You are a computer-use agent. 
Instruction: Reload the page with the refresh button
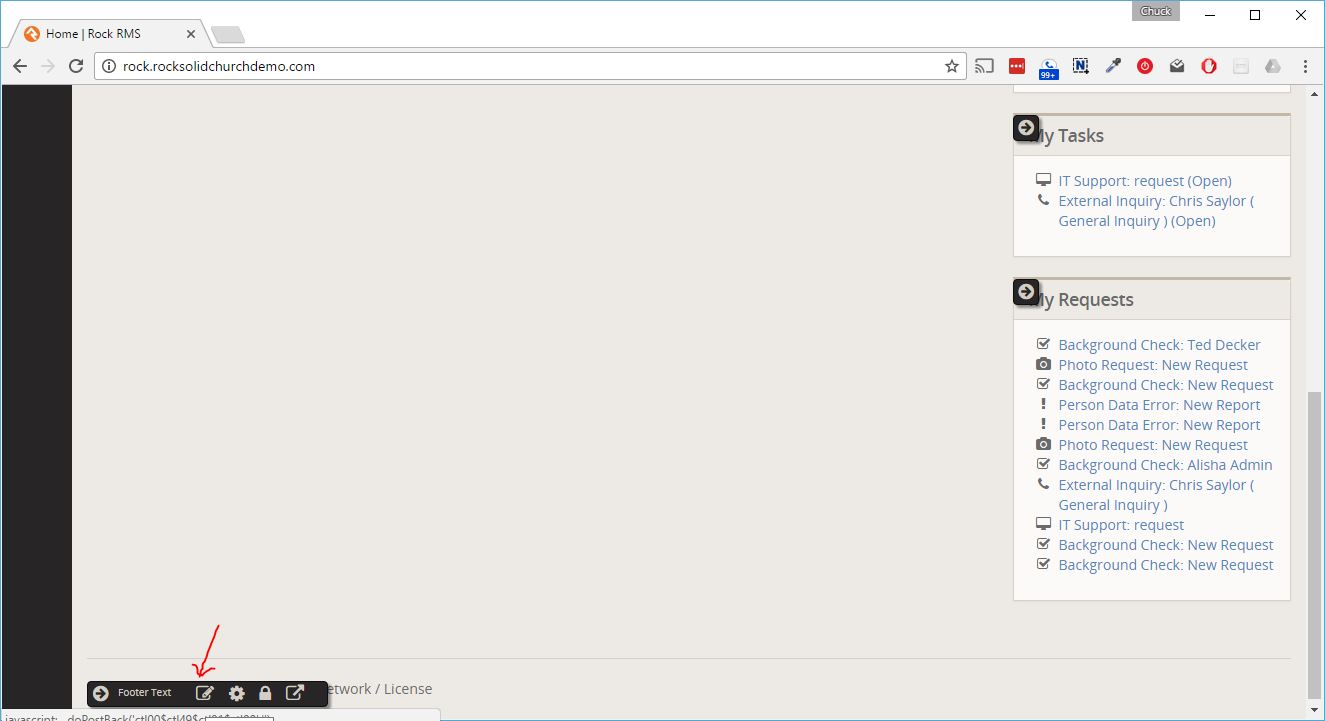point(76,66)
